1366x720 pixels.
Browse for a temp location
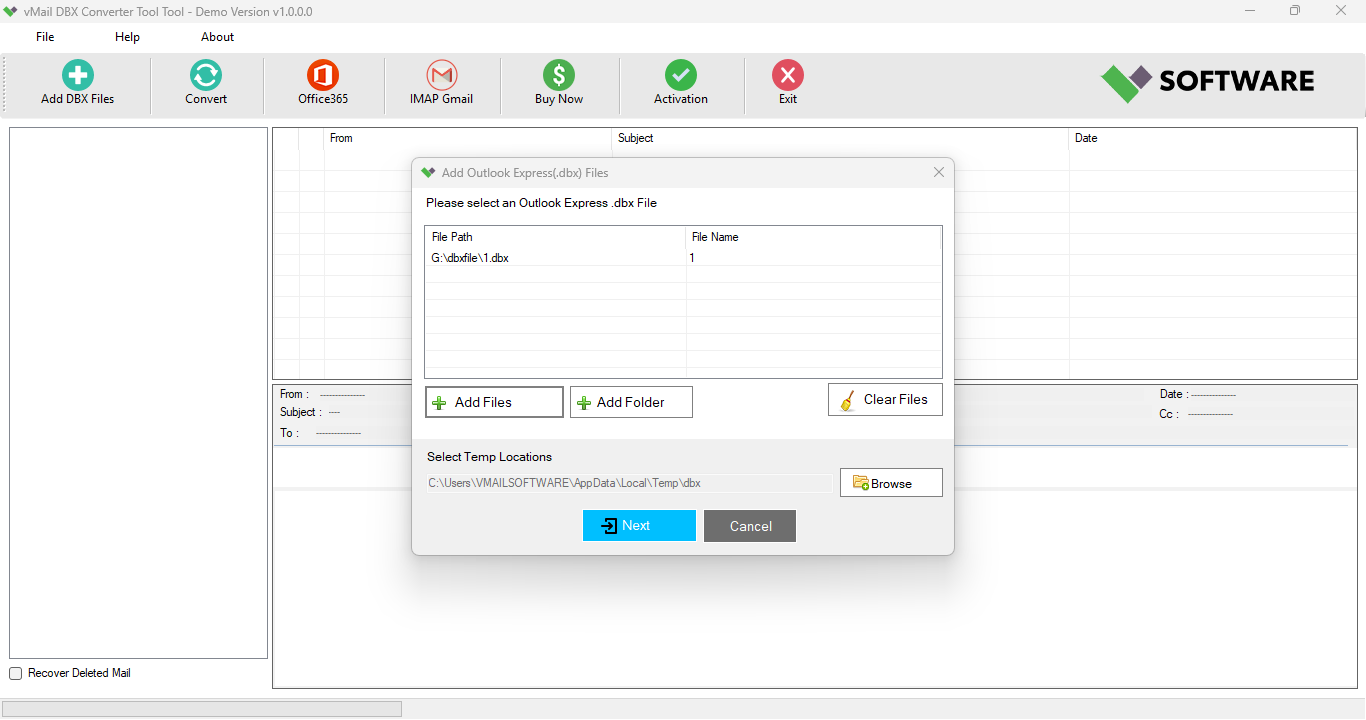click(891, 483)
